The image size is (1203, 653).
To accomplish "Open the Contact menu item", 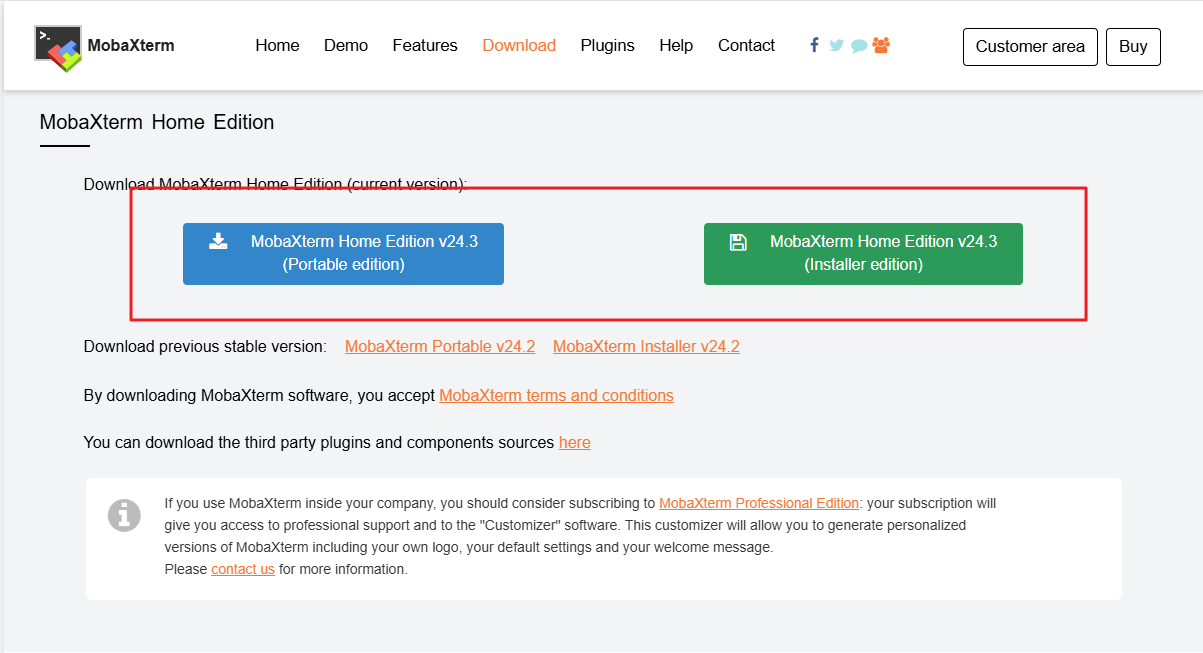I will point(746,46).
